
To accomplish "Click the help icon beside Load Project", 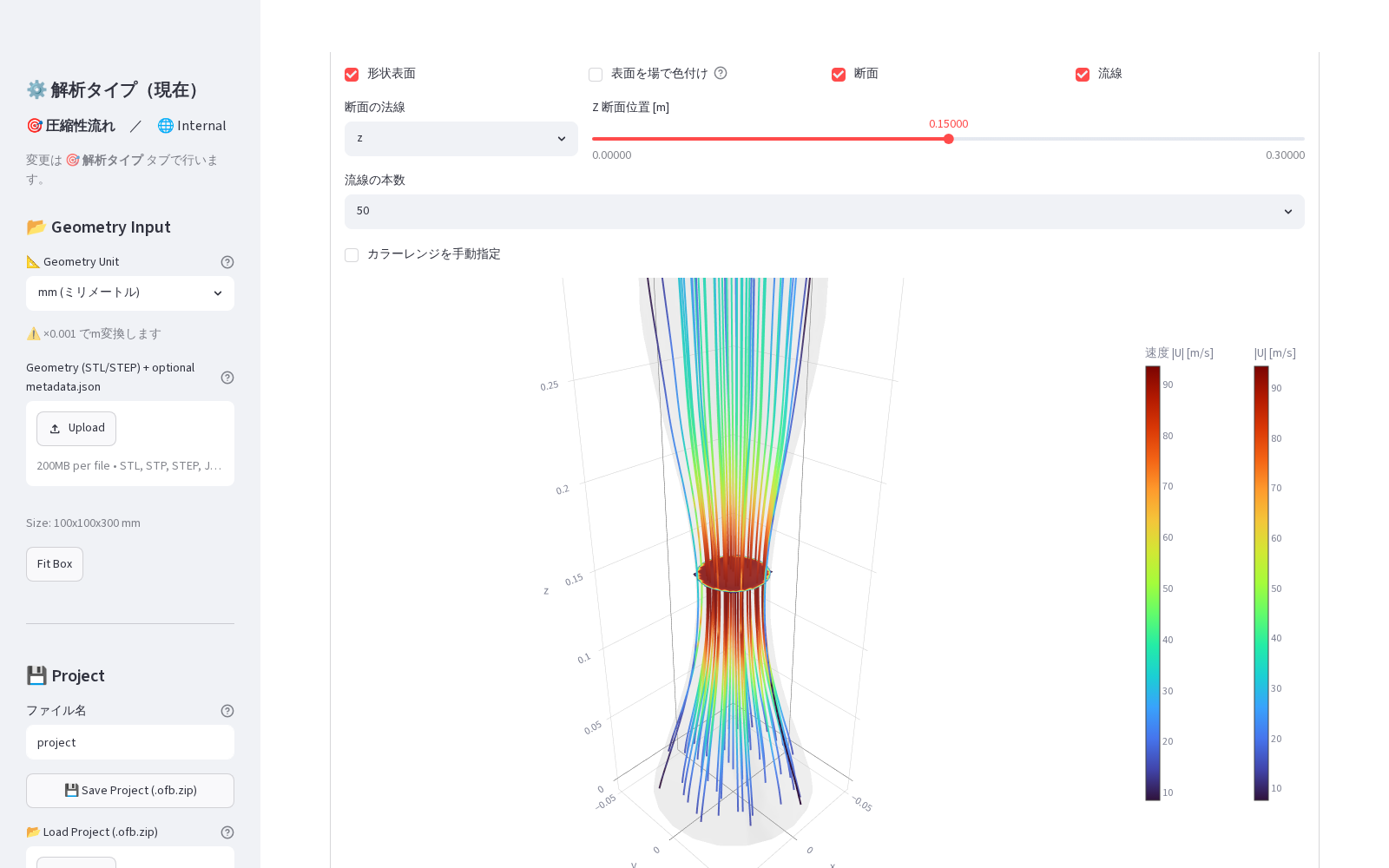I will pos(227,832).
